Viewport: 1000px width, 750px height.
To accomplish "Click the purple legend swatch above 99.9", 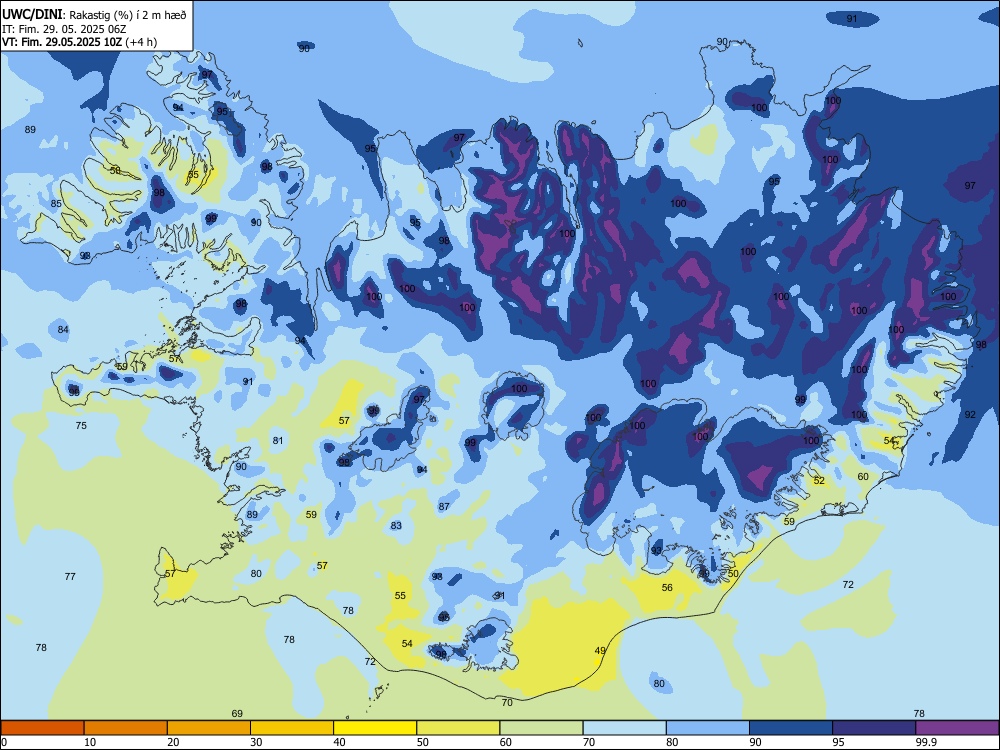I will coord(957,728).
